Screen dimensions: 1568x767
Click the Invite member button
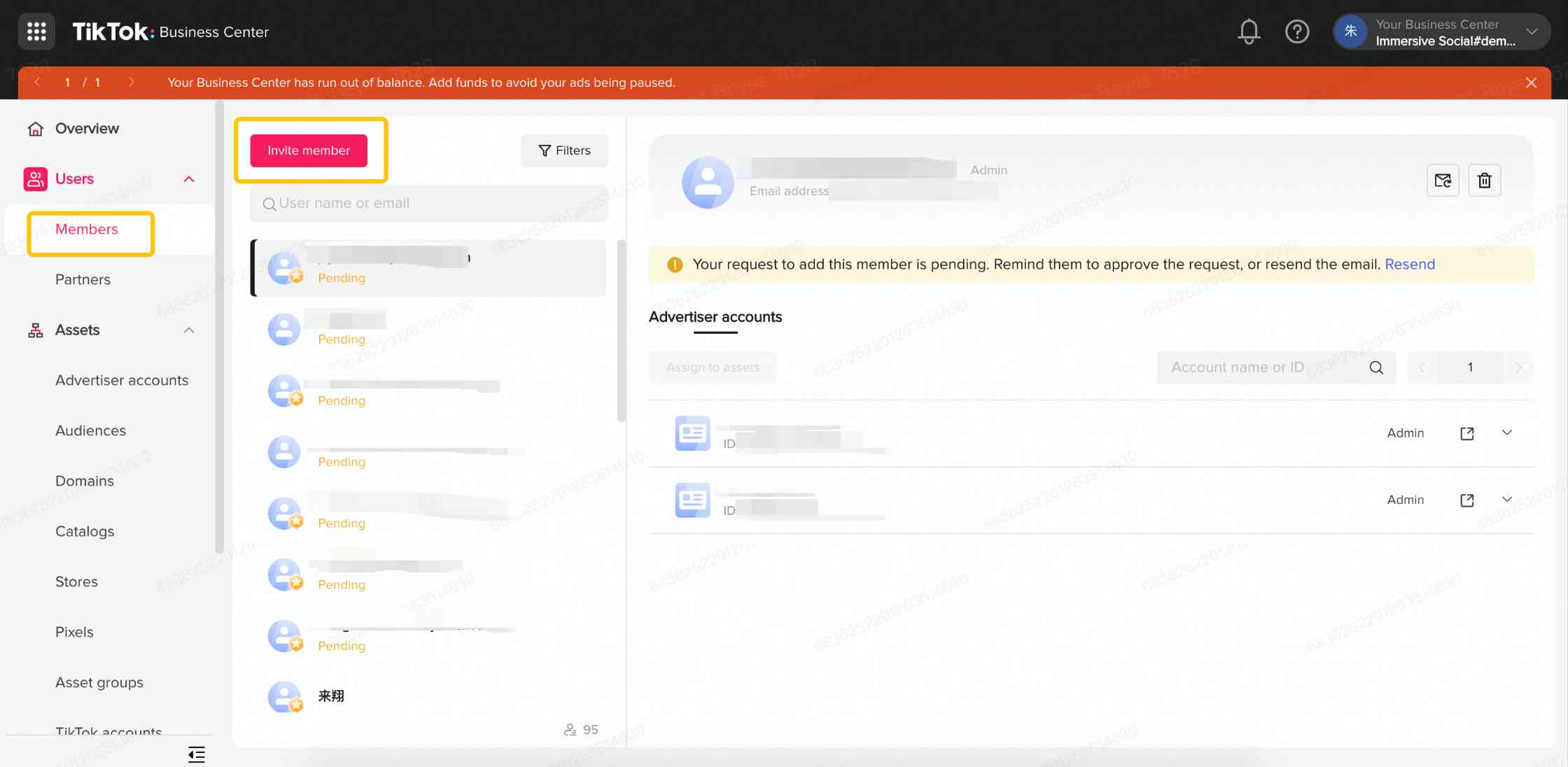(309, 150)
